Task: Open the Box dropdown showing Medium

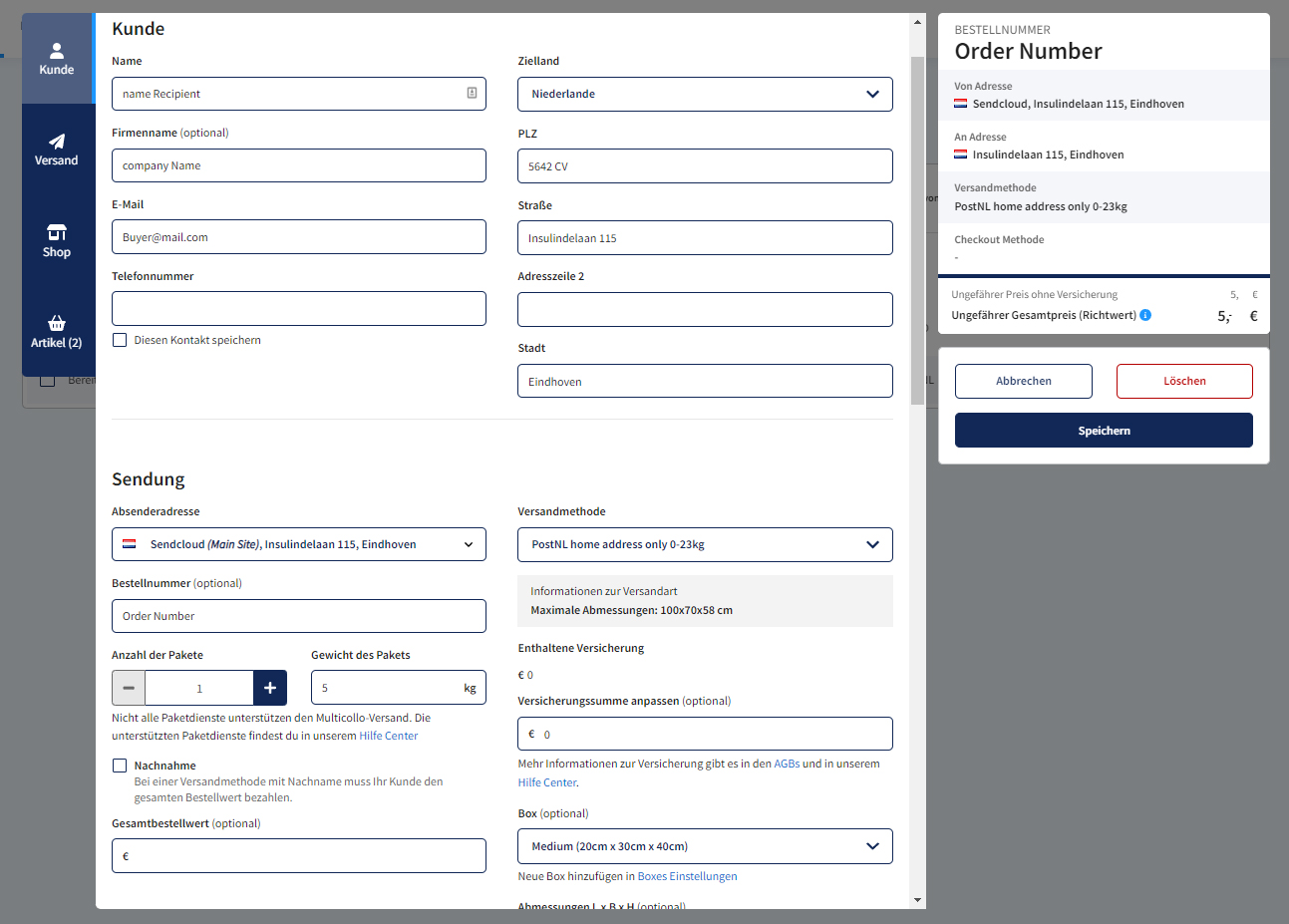Action: click(705, 846)
